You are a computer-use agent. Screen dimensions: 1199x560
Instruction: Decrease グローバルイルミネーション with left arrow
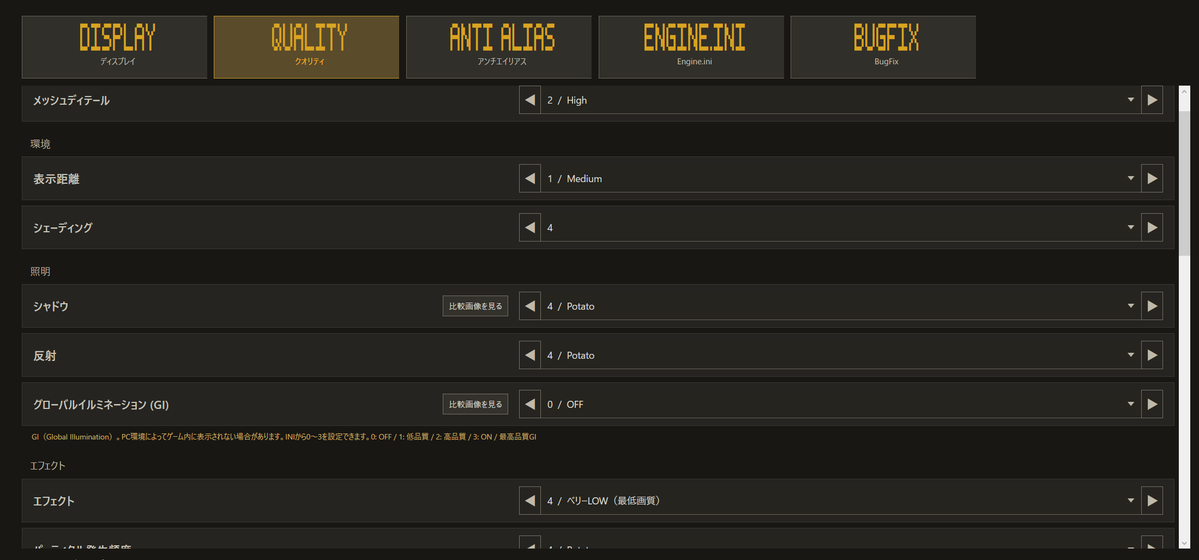coord(530,404)
